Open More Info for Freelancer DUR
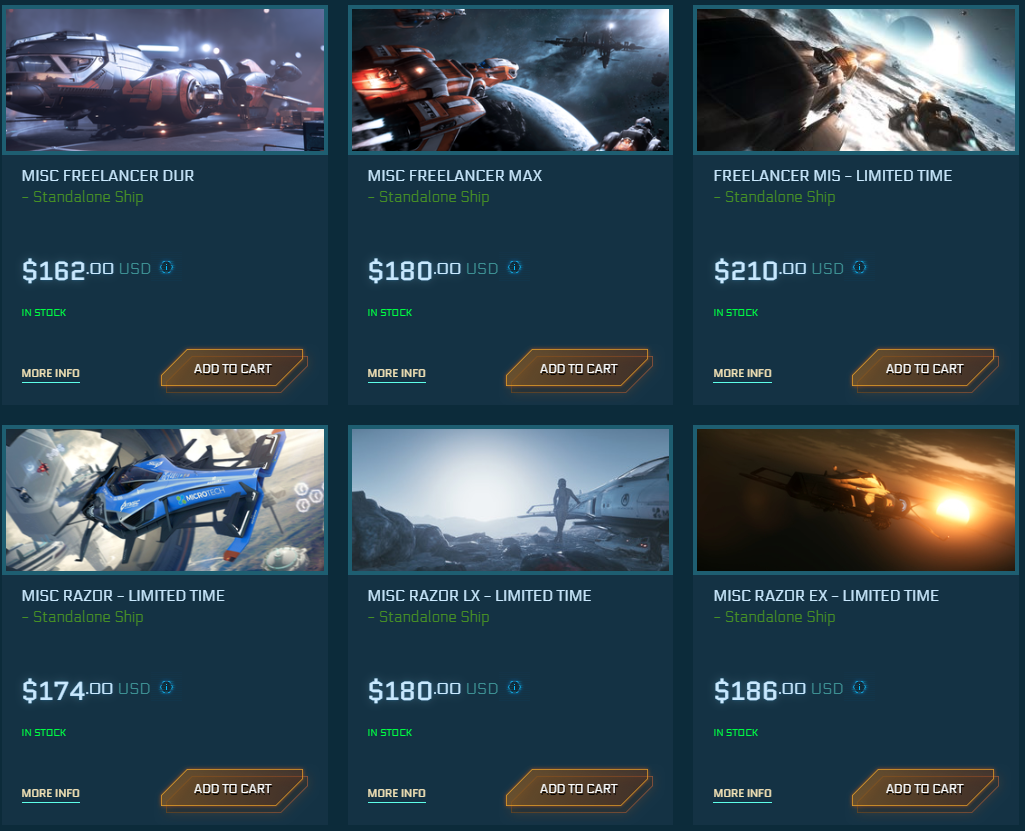Screen dimensions: 1025x831 pos(50,373)
